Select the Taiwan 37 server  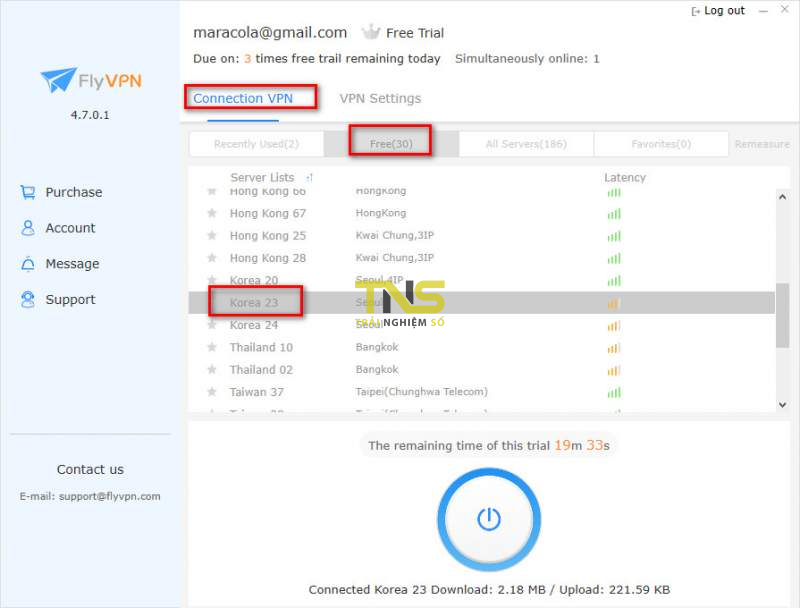click(x=482, y=392)
